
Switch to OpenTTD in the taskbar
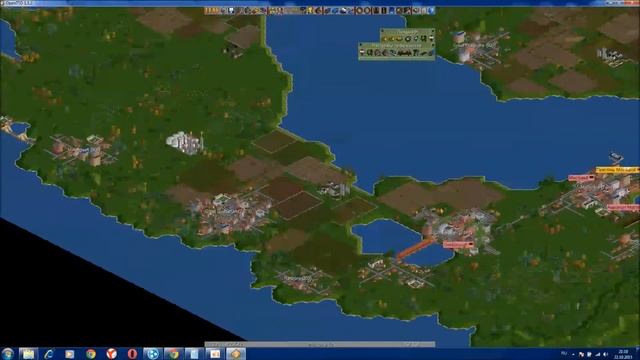point(236,354)
